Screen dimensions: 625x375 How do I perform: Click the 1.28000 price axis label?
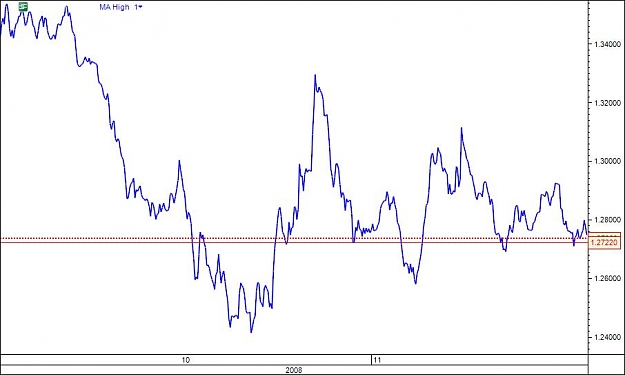pos(607,220)
